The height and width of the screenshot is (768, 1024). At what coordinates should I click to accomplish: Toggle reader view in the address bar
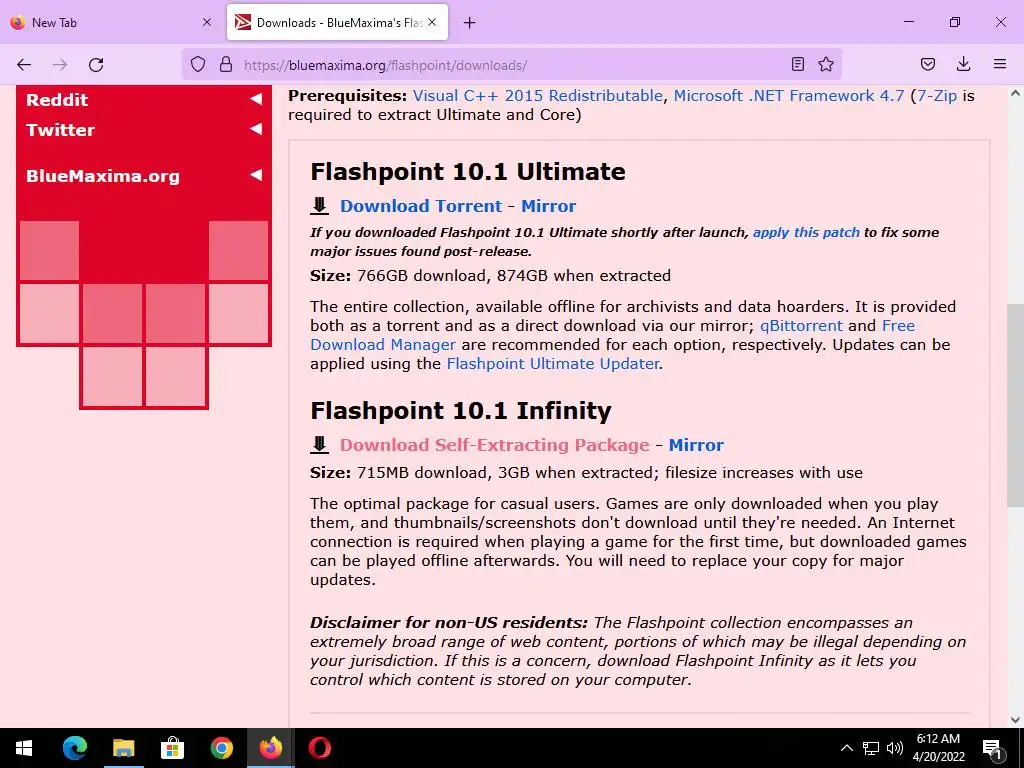pos(797,64)
